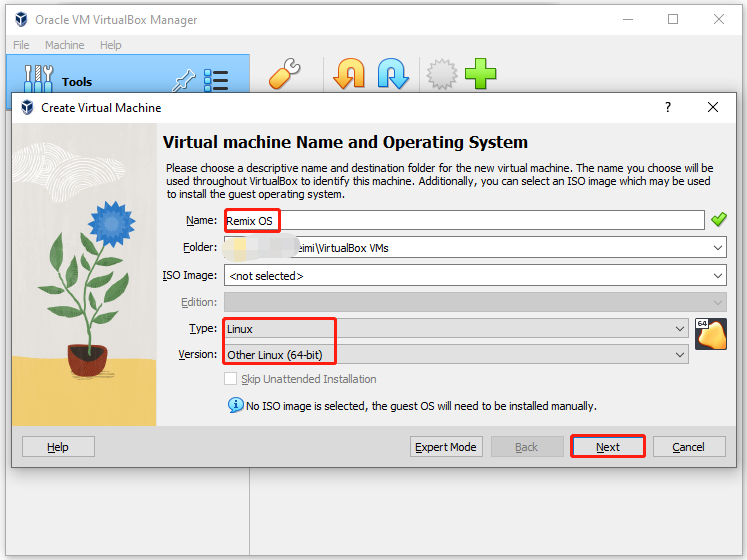The height and width of the screenshot is (560, 747).
Task: Click the Preferences wrench icon in toolbar
Action: point(285,75)
